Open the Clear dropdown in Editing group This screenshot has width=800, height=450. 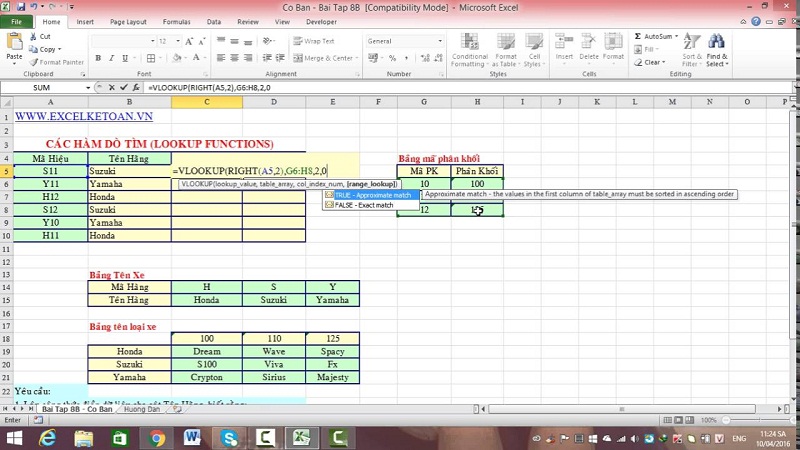point(663,62)
